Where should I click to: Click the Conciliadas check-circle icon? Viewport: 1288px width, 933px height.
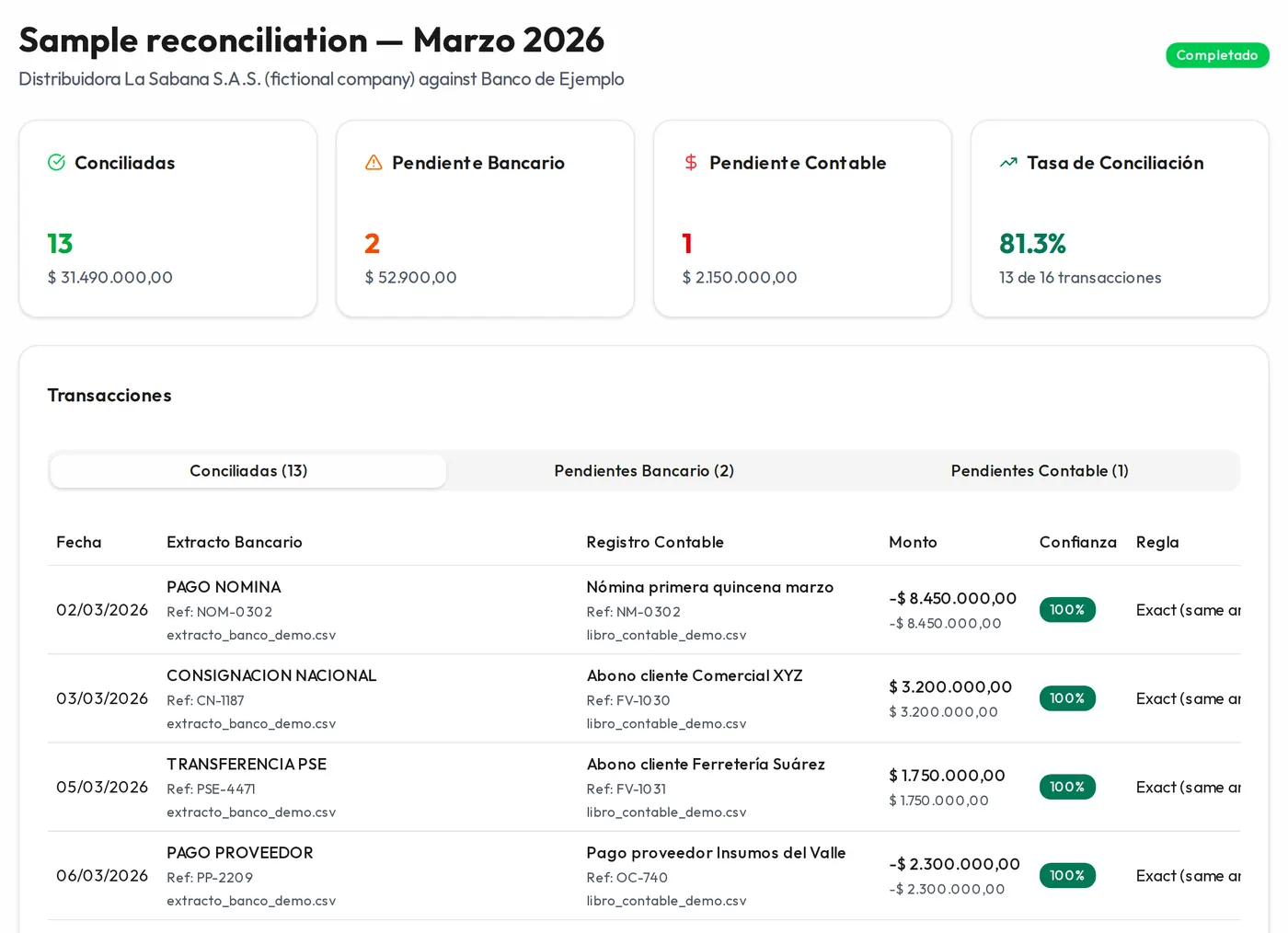[56, 163]
